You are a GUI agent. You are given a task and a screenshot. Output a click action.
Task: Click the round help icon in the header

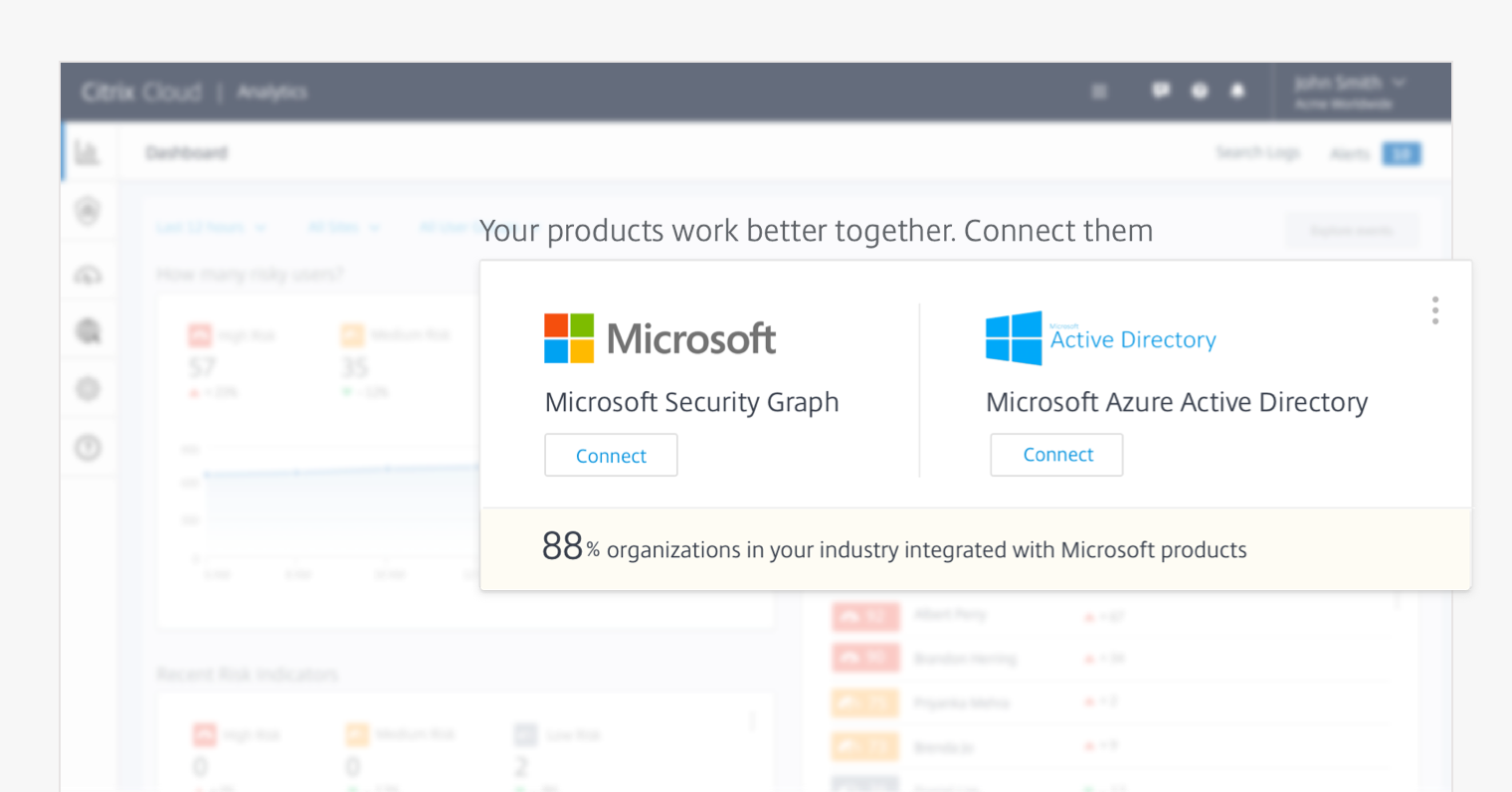click(x=1200, y=91)
